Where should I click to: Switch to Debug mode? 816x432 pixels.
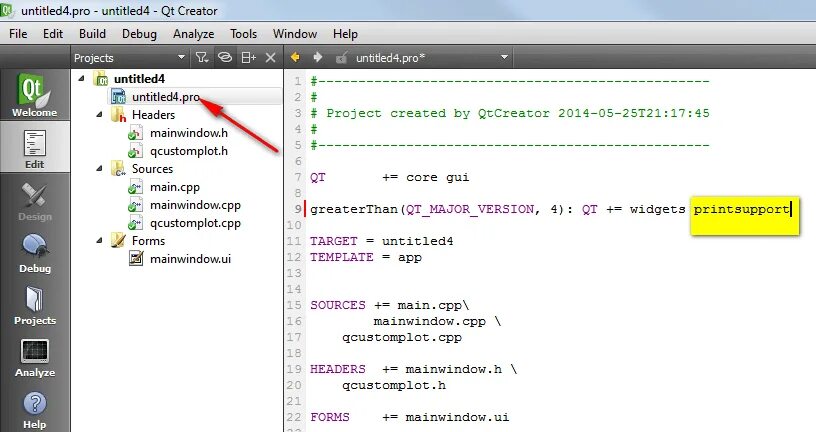point(35,252)
